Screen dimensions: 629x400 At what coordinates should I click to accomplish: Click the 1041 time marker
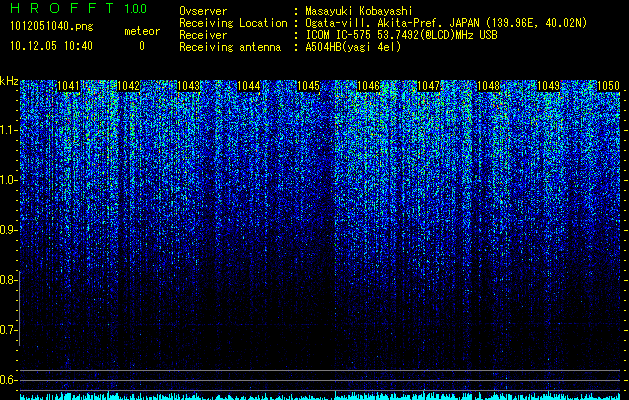(x=69, y=86)
